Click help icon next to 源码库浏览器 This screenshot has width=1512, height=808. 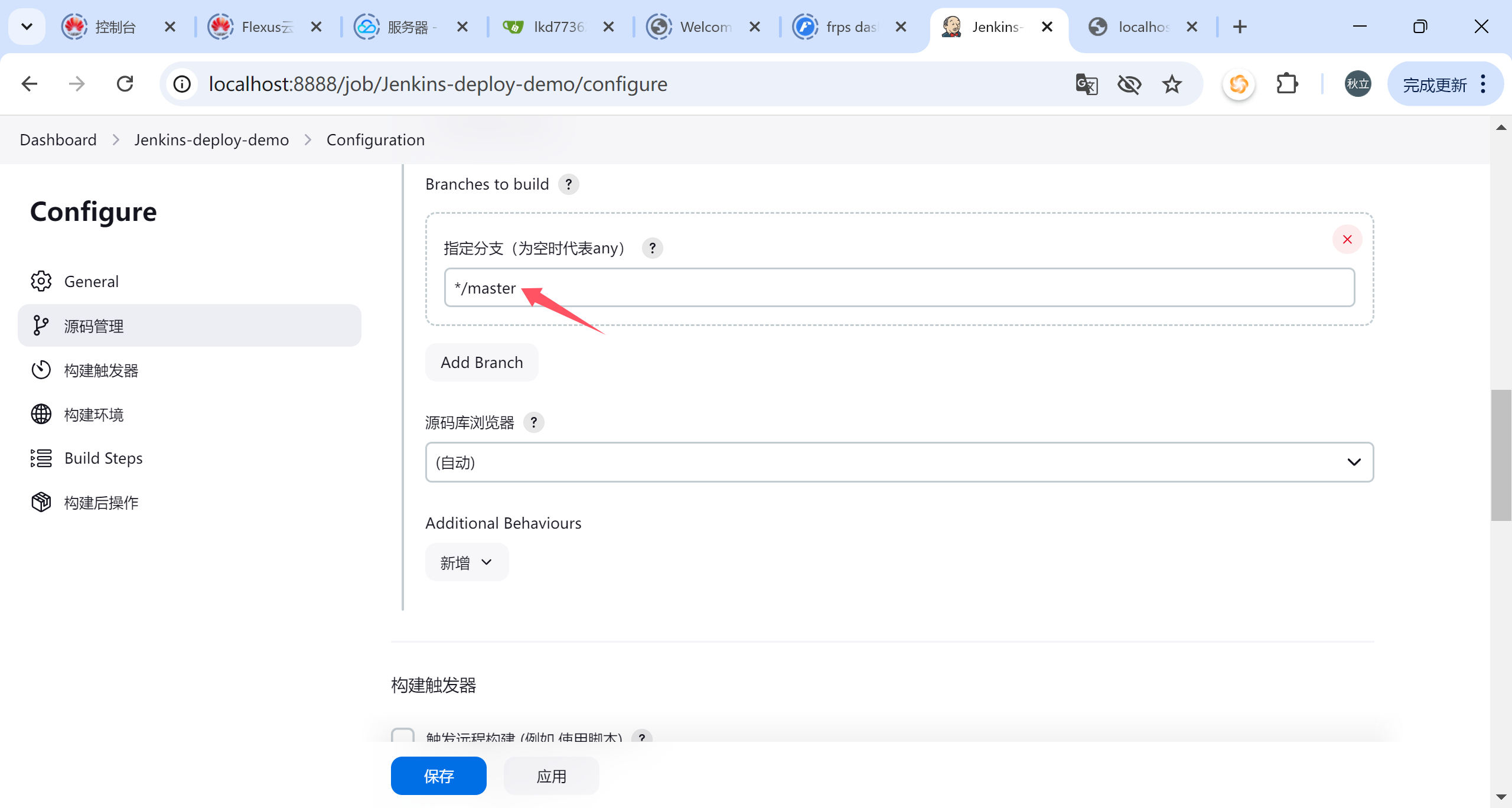click(x=533, y=422)
